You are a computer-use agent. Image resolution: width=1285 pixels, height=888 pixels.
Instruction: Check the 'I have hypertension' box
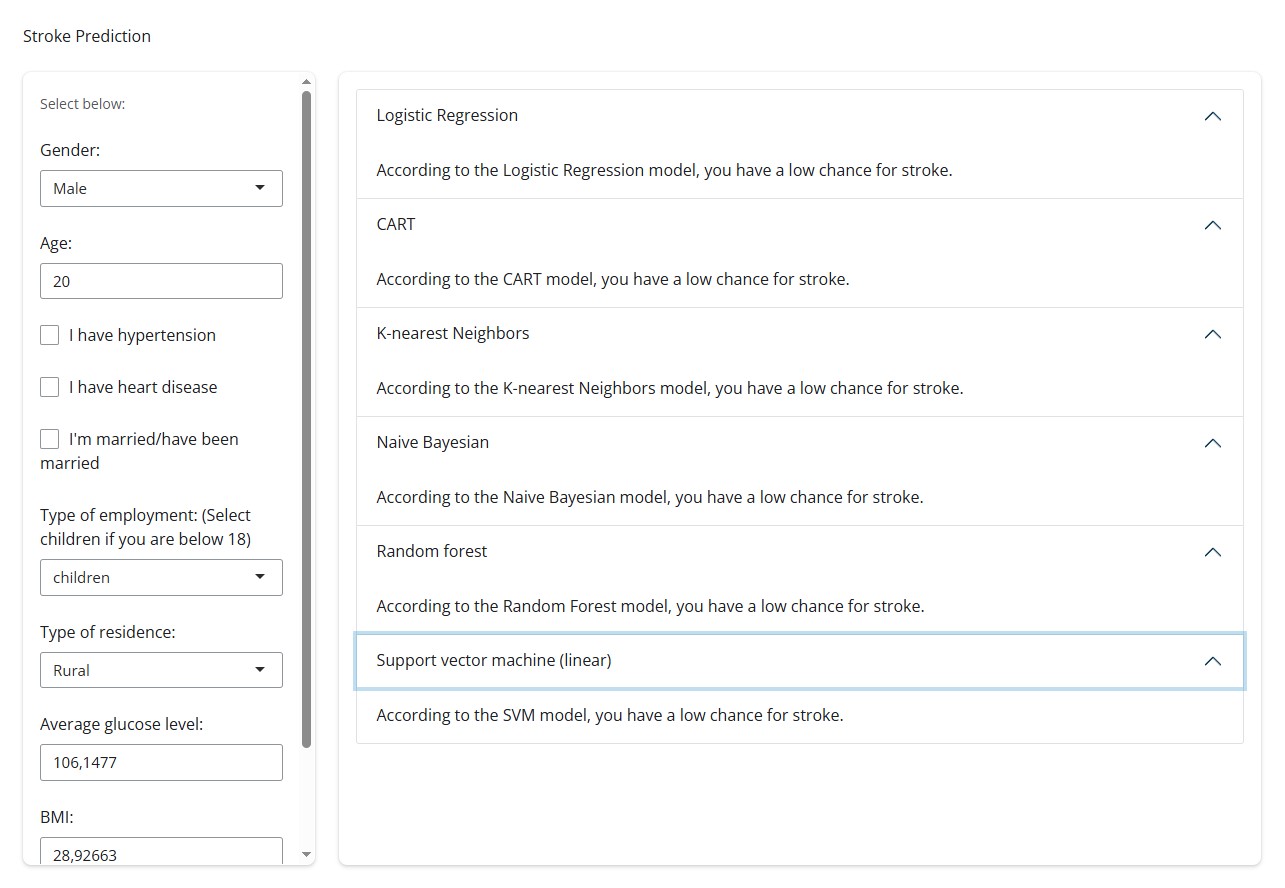click(x=50, y=335)
